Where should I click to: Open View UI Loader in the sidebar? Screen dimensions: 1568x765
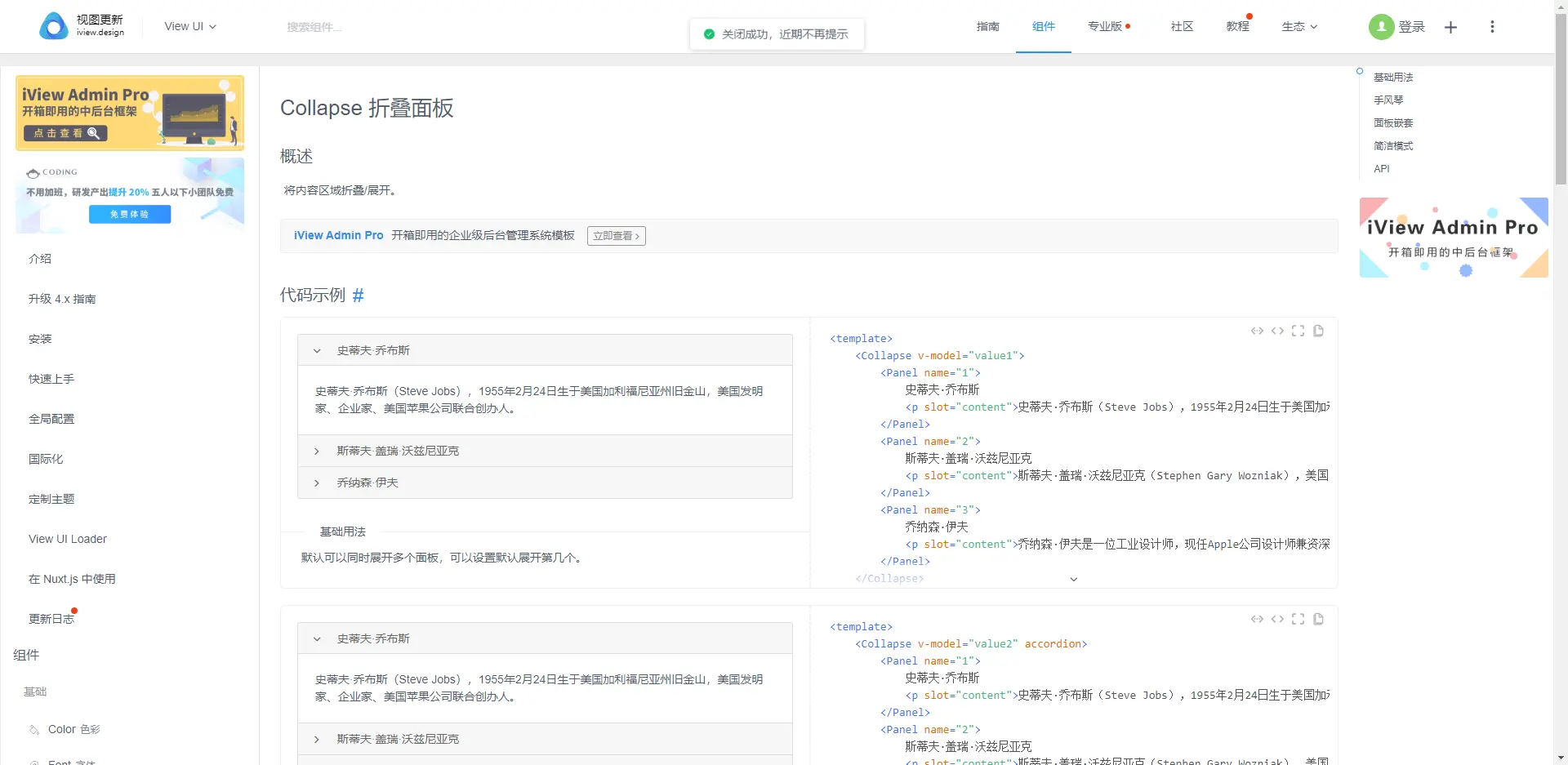click(68, 539)
